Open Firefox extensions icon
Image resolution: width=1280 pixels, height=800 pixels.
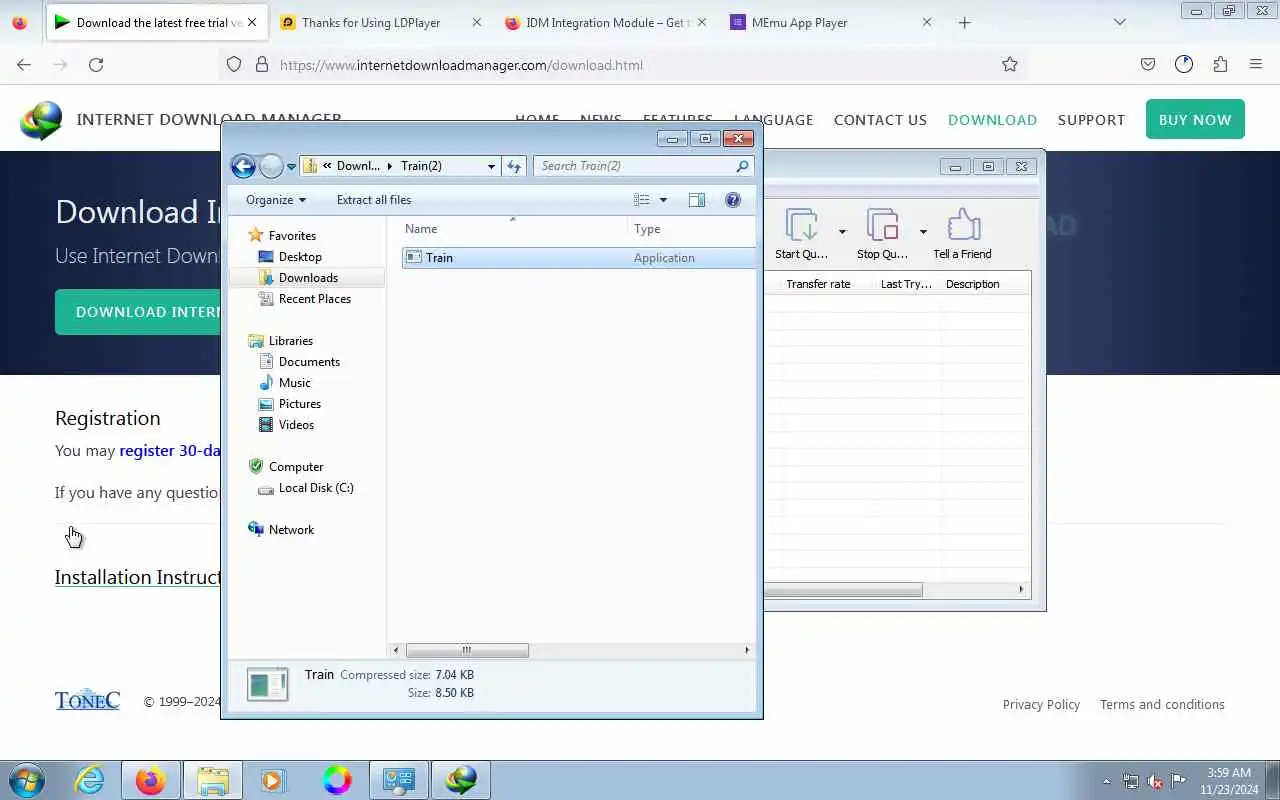coord(1220,65)
